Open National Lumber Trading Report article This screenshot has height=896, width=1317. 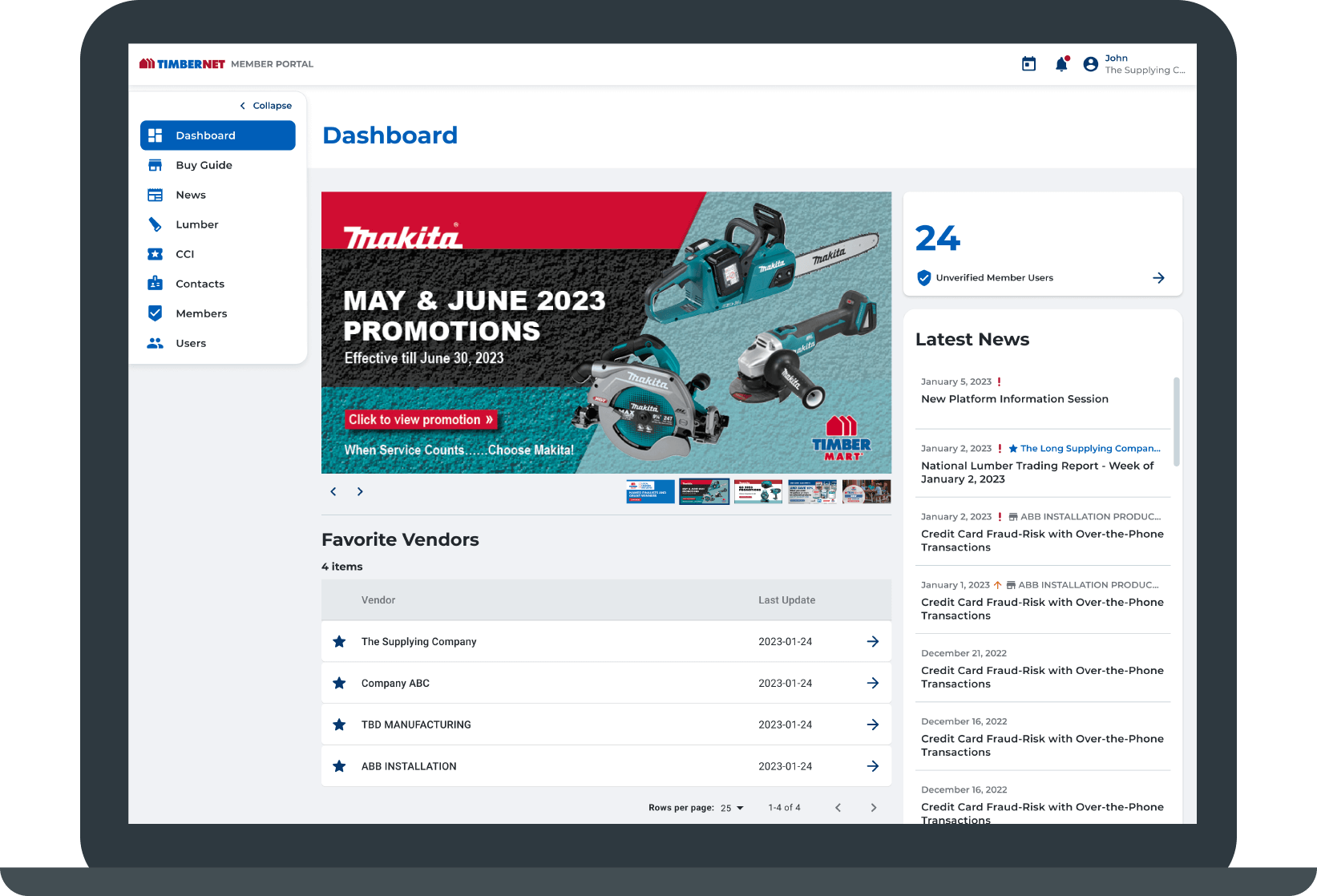(1037, 472)
